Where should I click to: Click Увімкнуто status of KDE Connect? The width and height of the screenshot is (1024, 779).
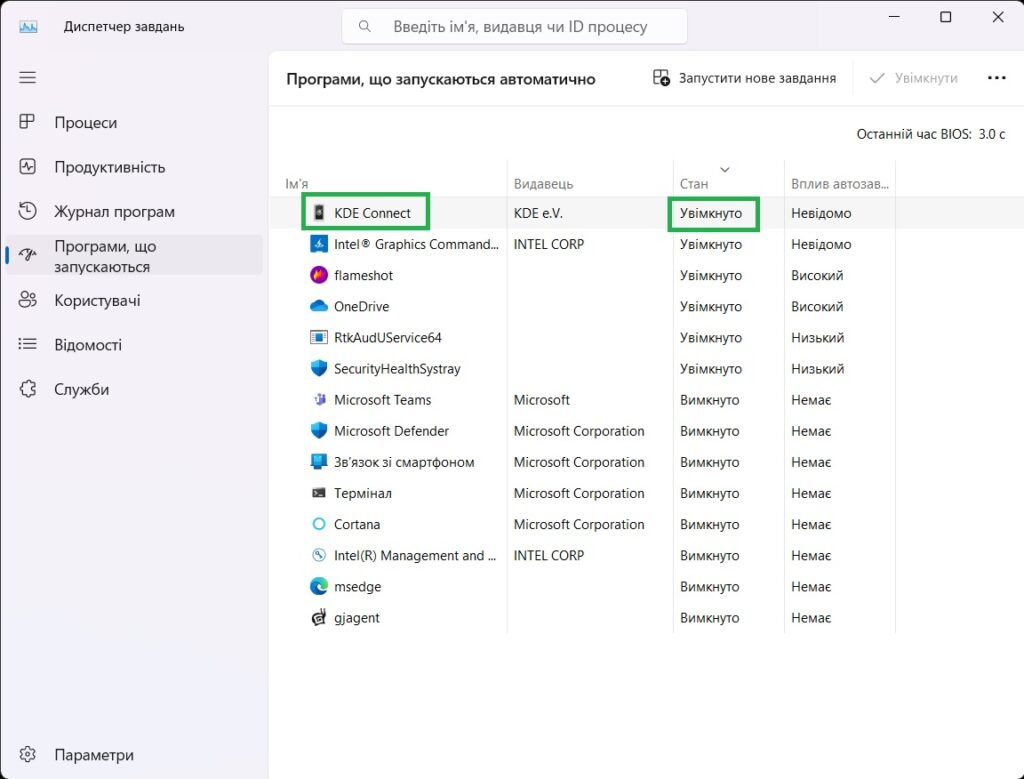point(711,213)
